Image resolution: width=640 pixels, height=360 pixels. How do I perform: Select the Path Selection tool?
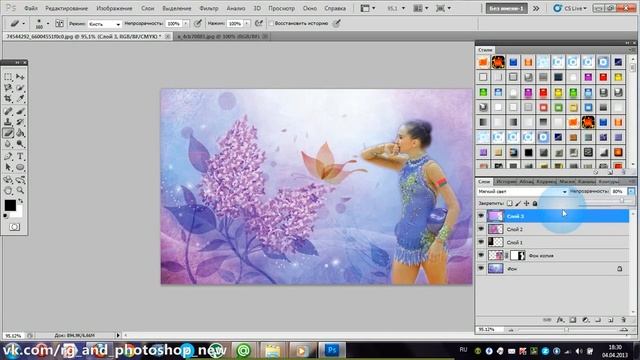pyautogui.click(x=8, y=167)
